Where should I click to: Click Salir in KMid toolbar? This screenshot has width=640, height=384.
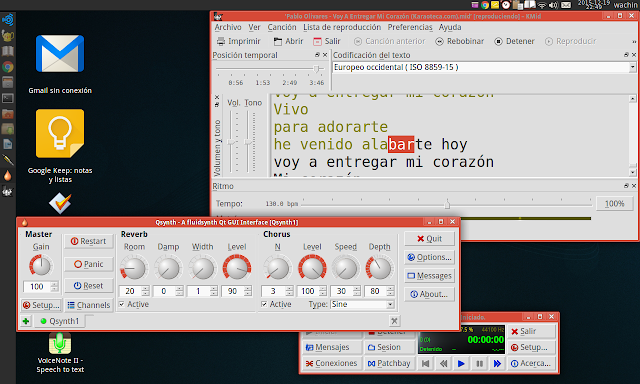point(327,41)
